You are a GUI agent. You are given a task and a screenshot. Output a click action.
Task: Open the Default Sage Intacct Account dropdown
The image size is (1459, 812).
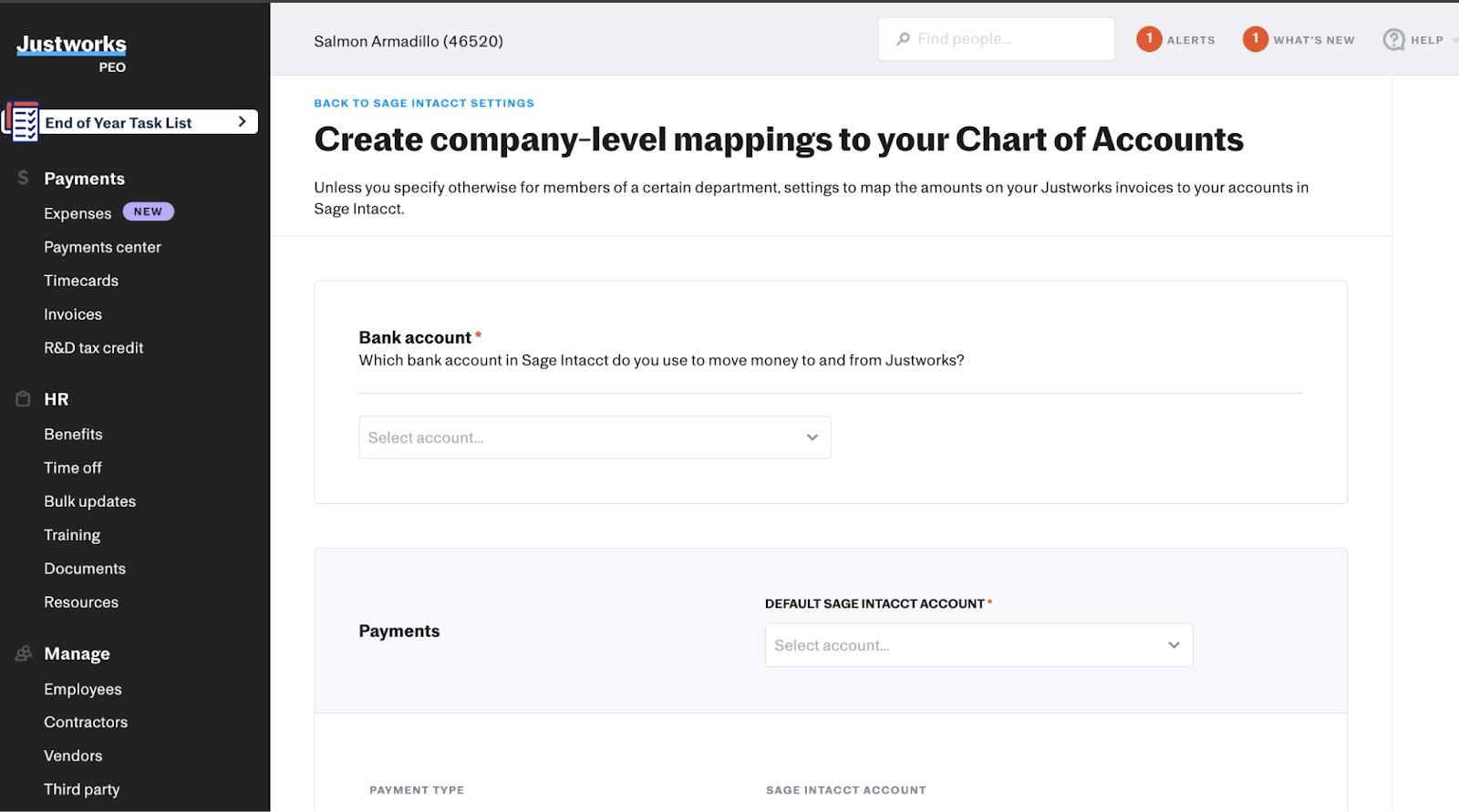pos(978,645)
